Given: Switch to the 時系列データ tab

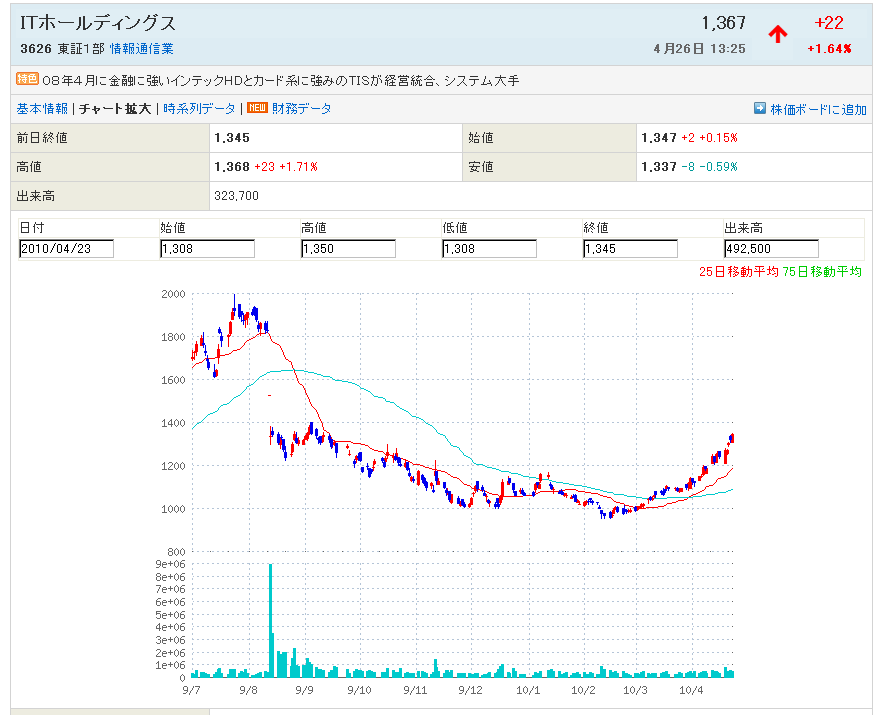Looking at the screenshot, I should tap(200, 108).
